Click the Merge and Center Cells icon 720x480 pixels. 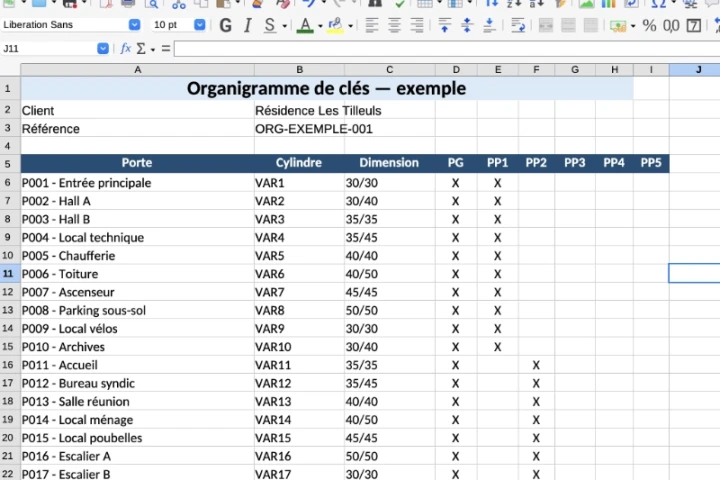546,25
